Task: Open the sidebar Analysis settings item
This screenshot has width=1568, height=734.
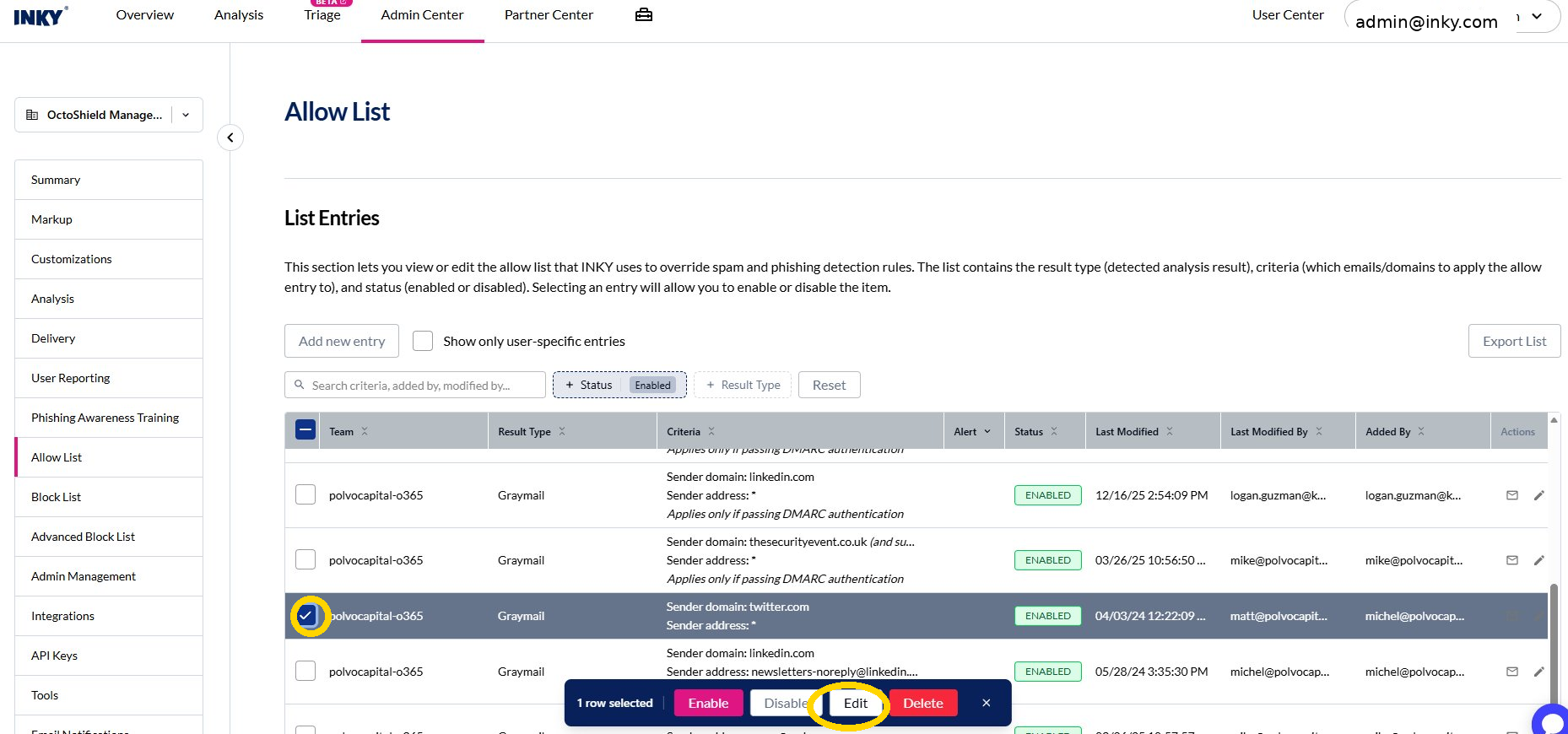Action: coord(109,299)
